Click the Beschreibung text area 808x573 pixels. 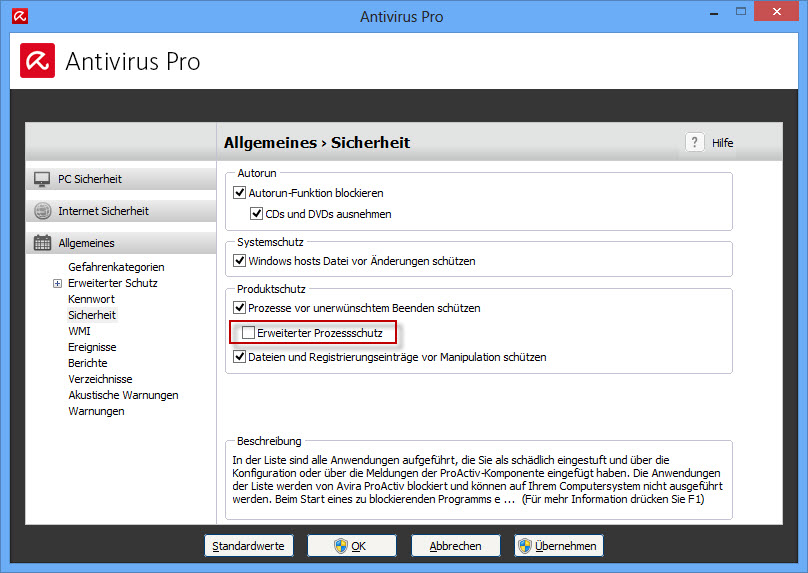point(478,480)
